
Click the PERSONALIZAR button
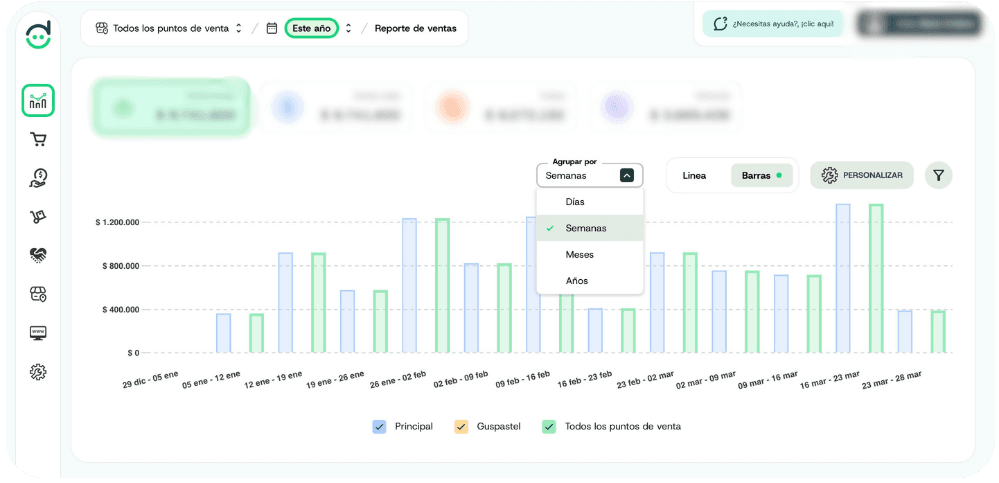coord(862,175)
